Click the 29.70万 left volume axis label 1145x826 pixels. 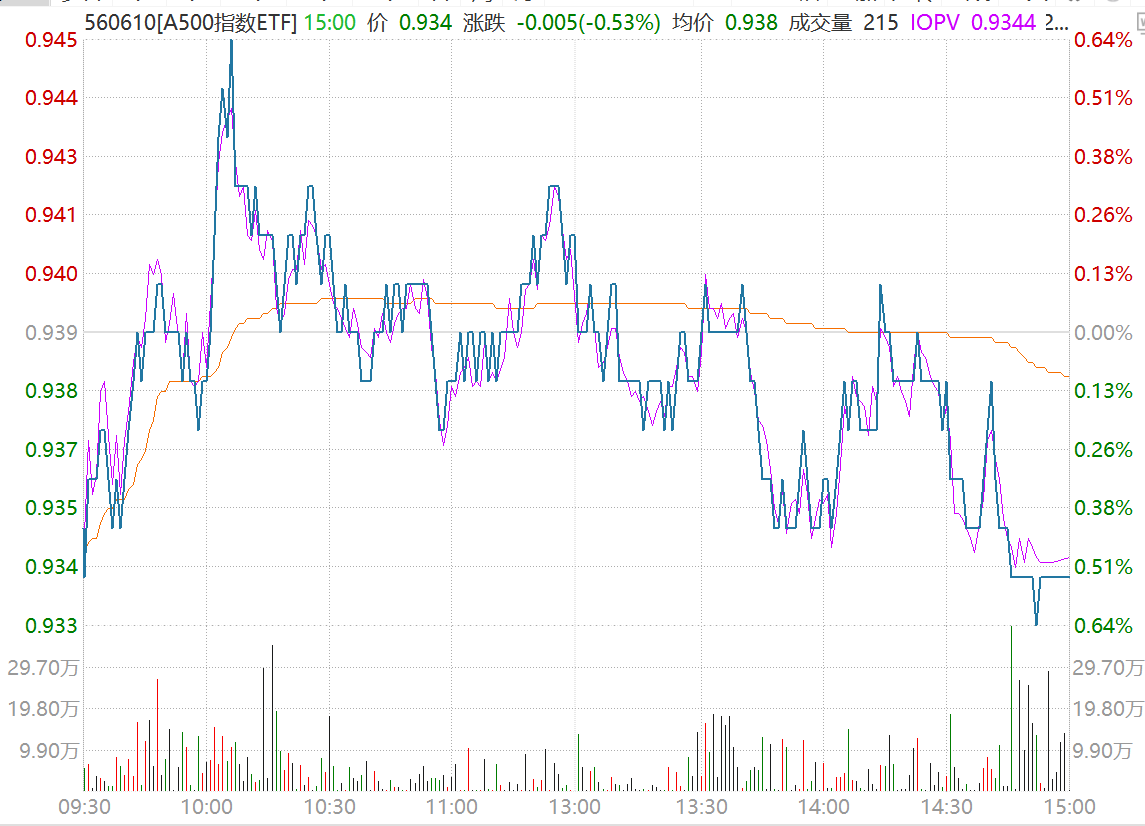click(x=44, y=667)
